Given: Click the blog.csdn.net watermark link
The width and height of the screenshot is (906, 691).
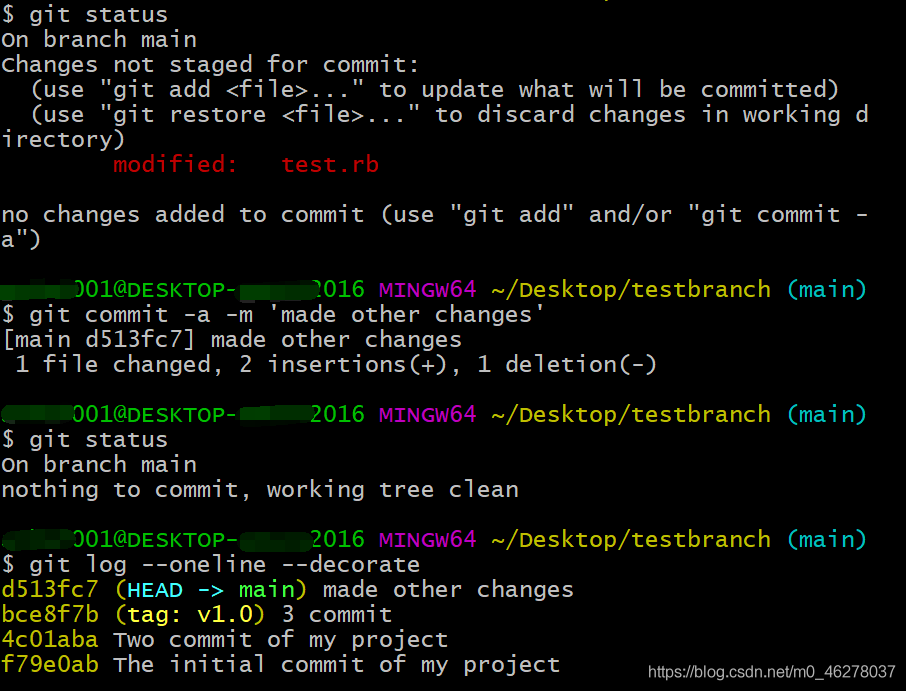Looking at the screenshot, I should tap(771, 672).
